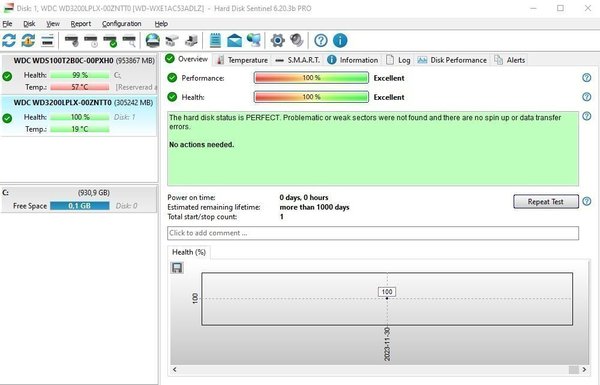Click the help icon on the Health row
This screenshot has width=600, height=385.
[587, 97]
